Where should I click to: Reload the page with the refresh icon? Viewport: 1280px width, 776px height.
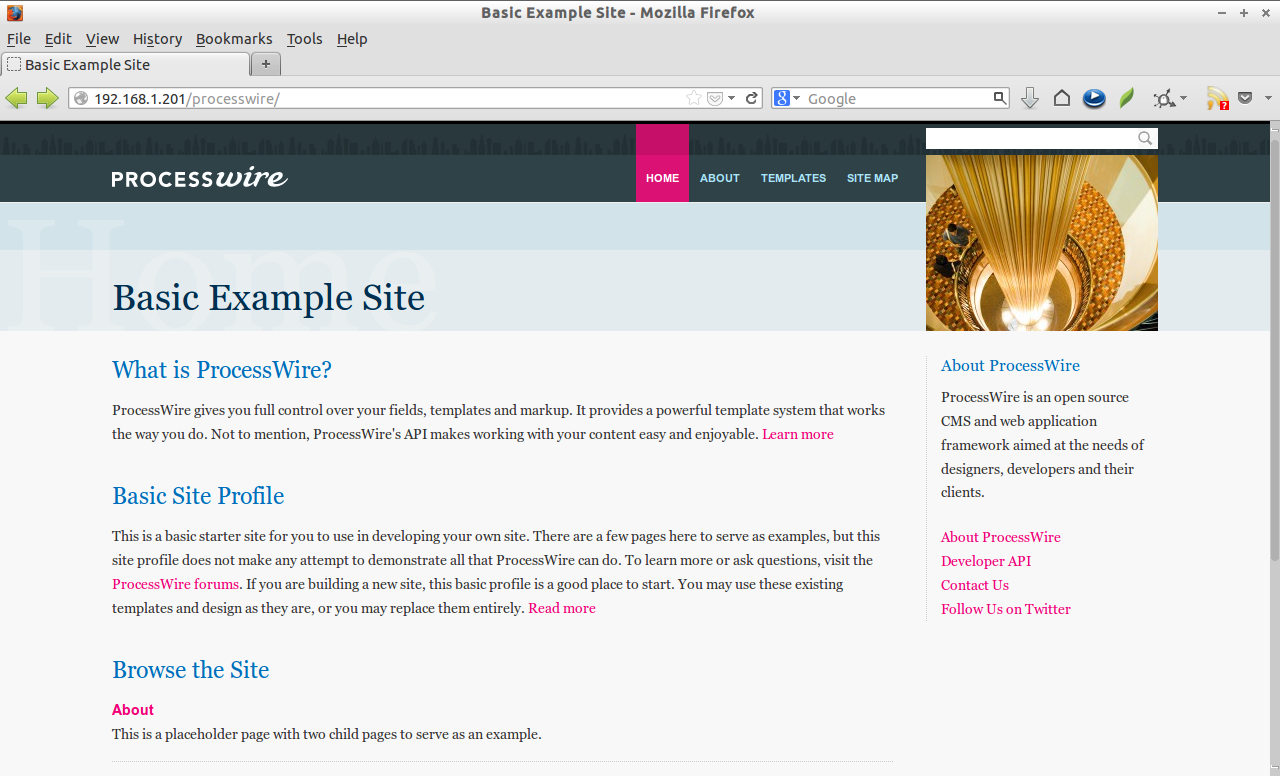click(752, 98)
